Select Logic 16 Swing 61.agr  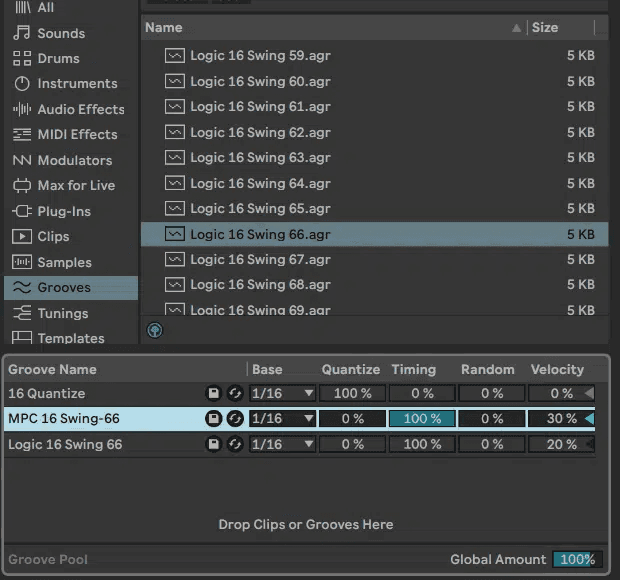[x=374, y=106]
